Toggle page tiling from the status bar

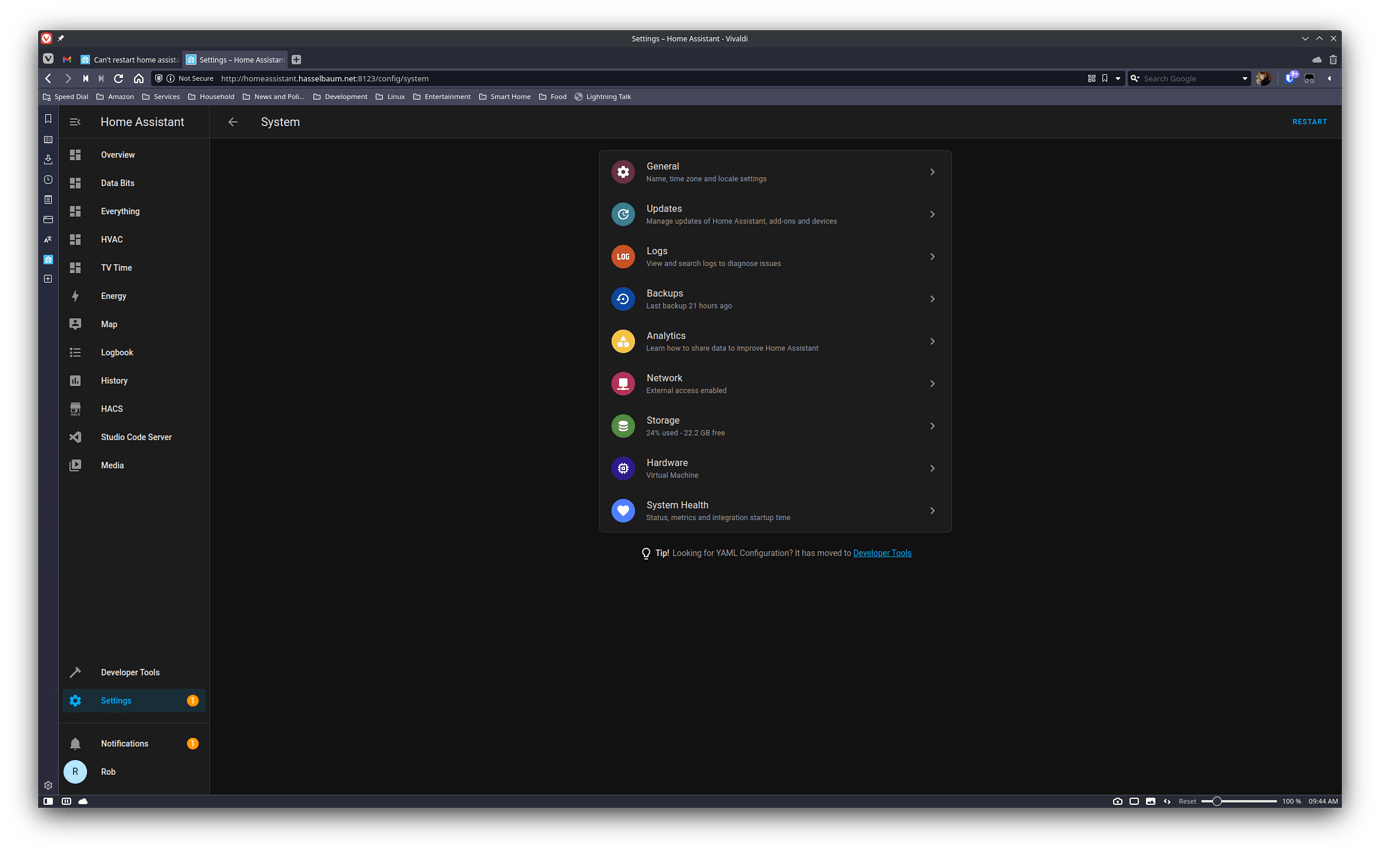pyautogui.click(x=1133, y=801)
